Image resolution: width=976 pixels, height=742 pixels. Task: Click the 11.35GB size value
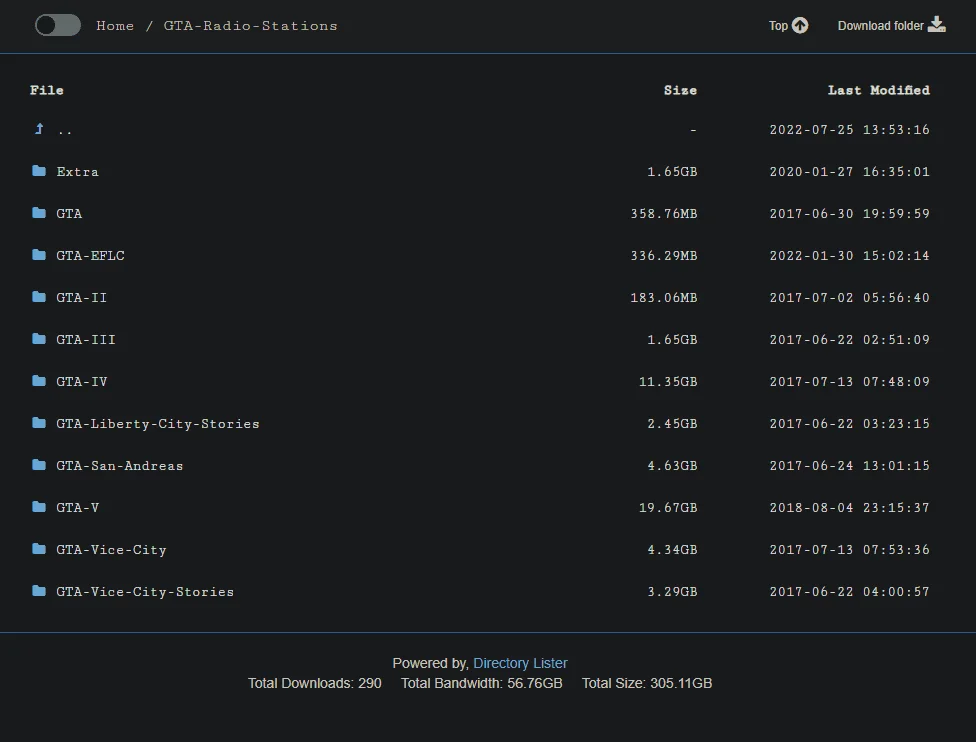click(668, 382)
